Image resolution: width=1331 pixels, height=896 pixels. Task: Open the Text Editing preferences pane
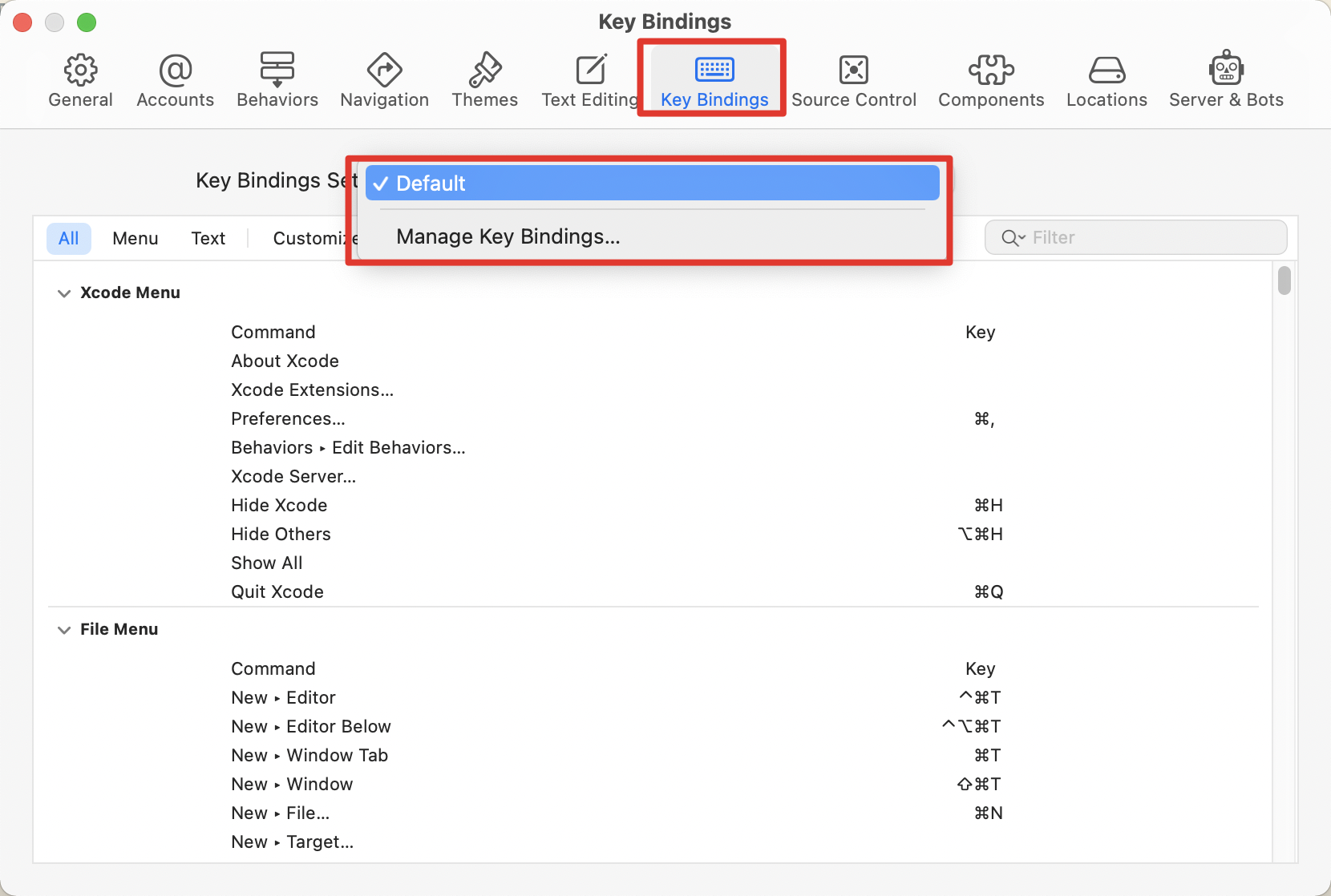591,80
